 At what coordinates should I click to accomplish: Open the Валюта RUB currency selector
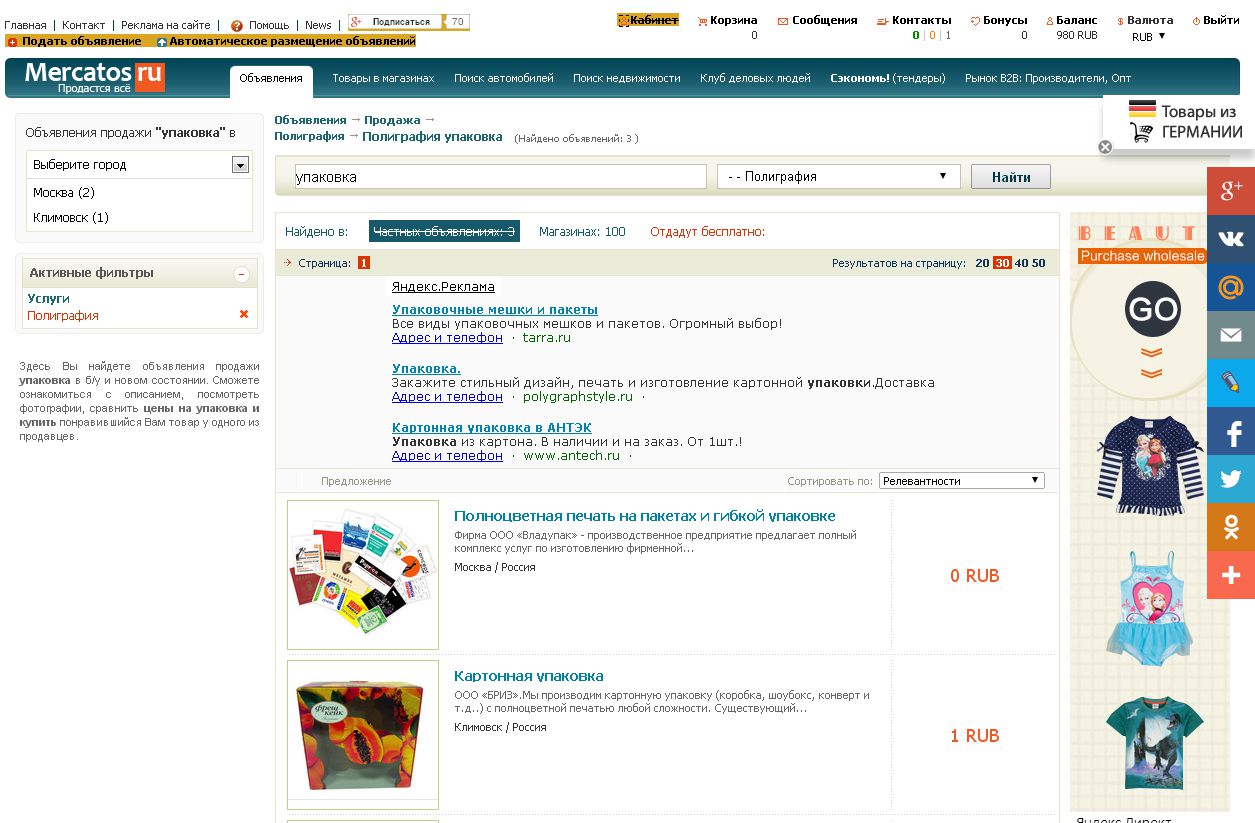click(1148, 36)
